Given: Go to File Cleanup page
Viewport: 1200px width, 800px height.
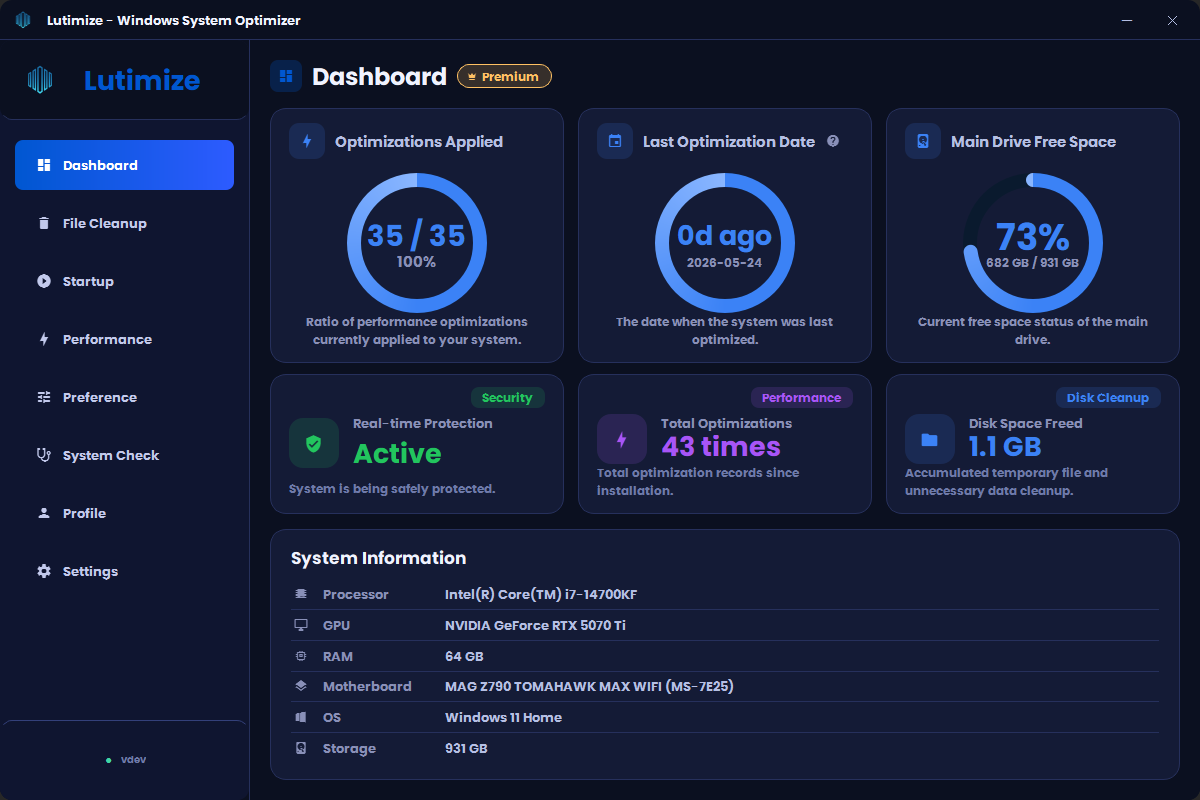Looking at the screenshot, I should click(124, 223).
